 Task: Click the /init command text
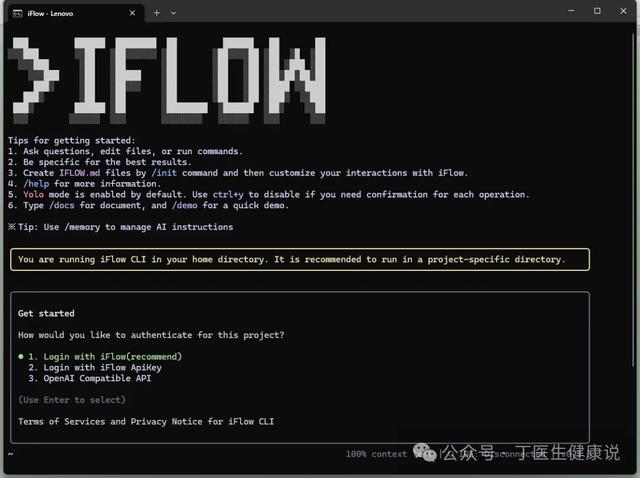click(164, 173)
